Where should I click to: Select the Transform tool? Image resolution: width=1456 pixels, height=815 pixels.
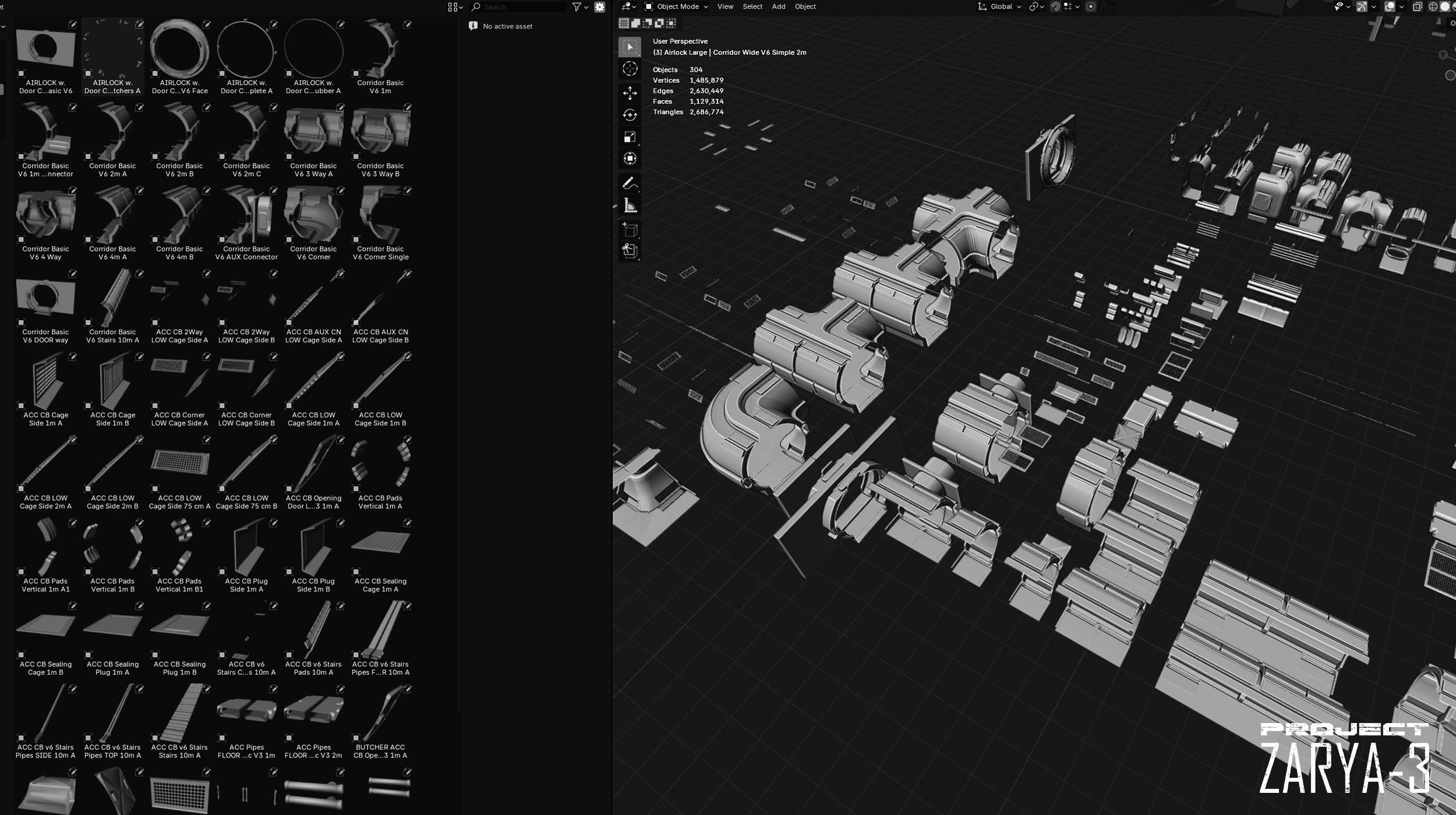point(630,158)
